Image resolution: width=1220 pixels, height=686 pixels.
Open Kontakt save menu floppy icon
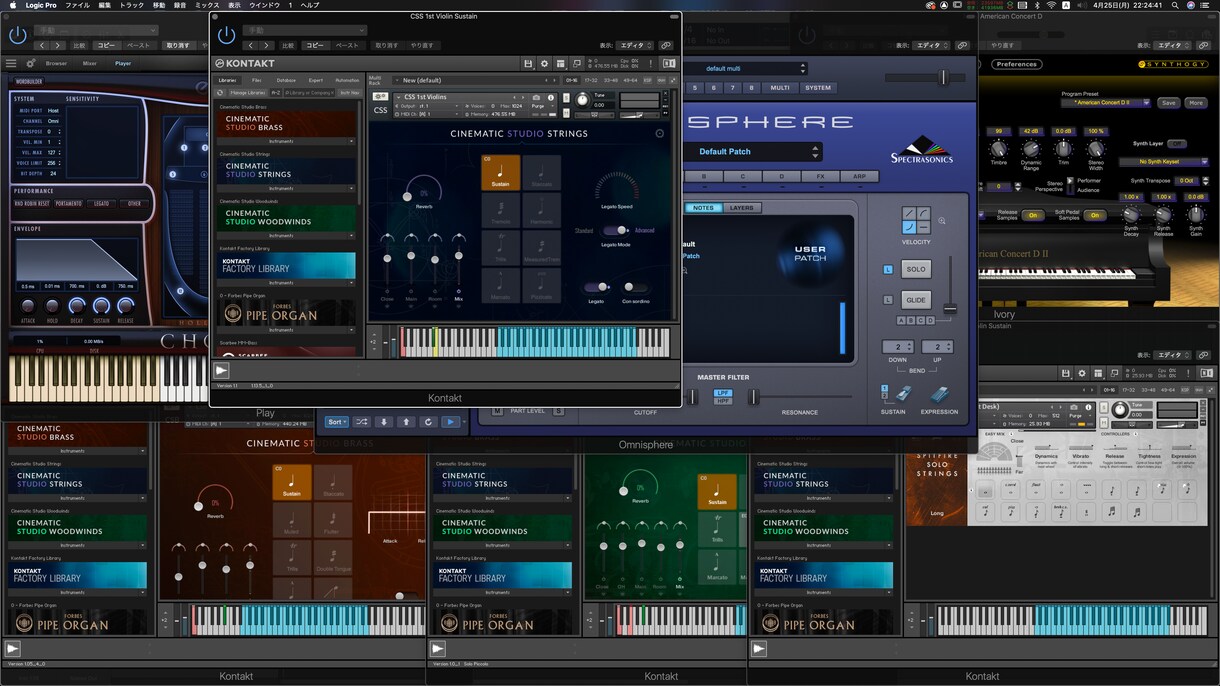click(x=528, y=63)
